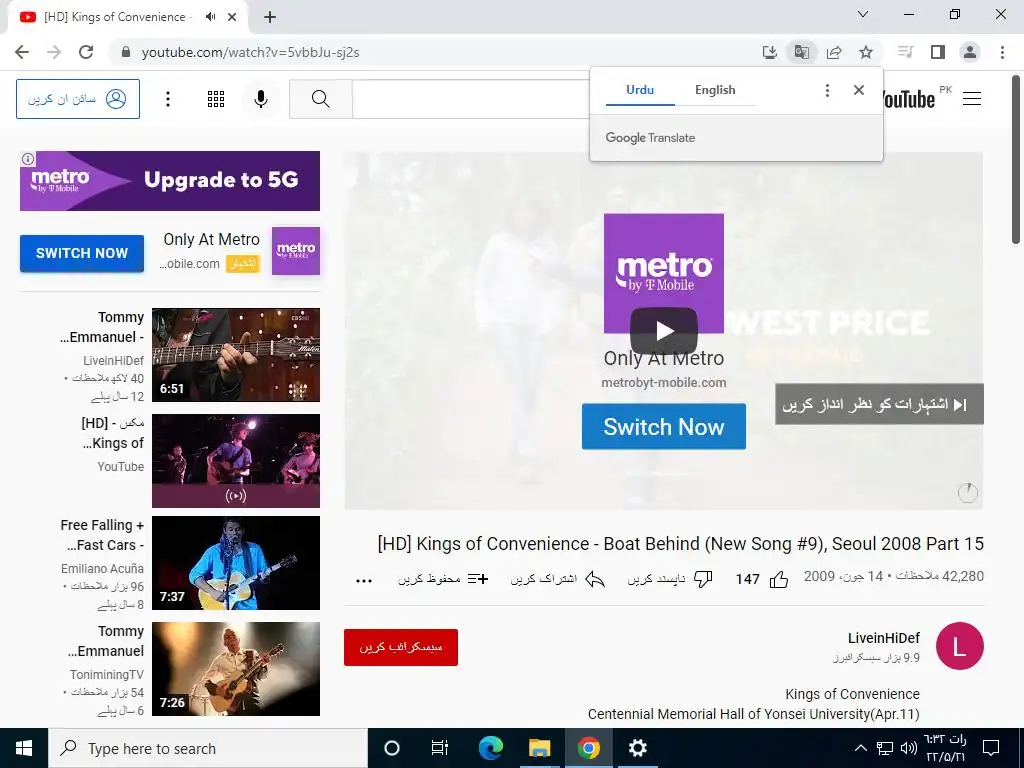
Task: Click the SWITCH NOW button in sidebar ad
Action: tap(82, 253)
